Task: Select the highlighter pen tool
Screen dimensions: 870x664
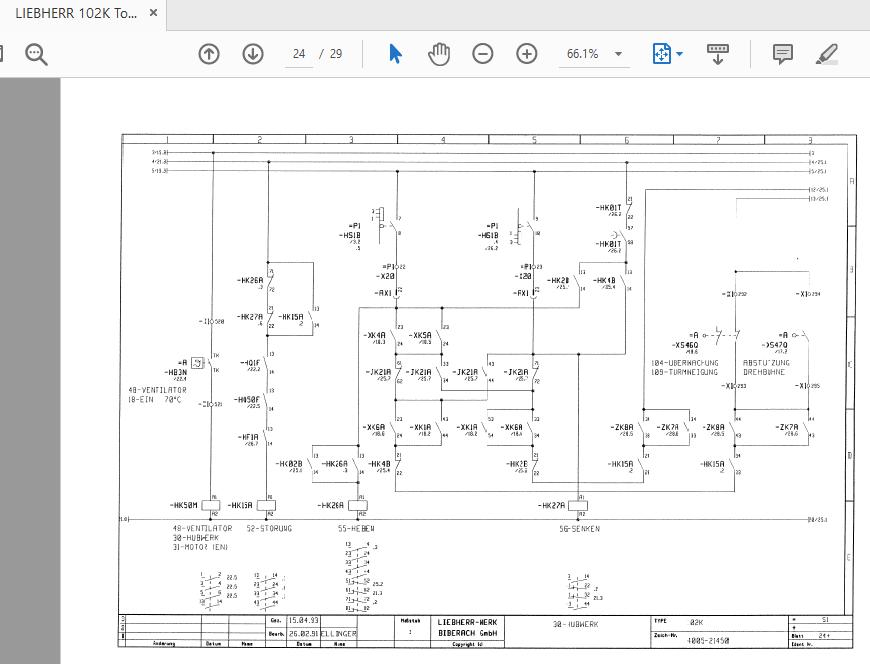Action: [826, 54]
